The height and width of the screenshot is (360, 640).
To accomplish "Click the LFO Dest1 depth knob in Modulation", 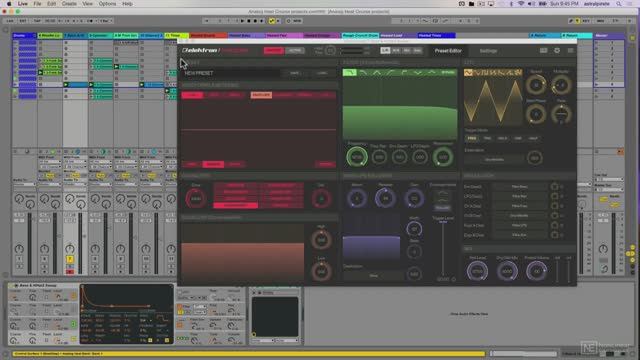I will [x=554, y=196].
